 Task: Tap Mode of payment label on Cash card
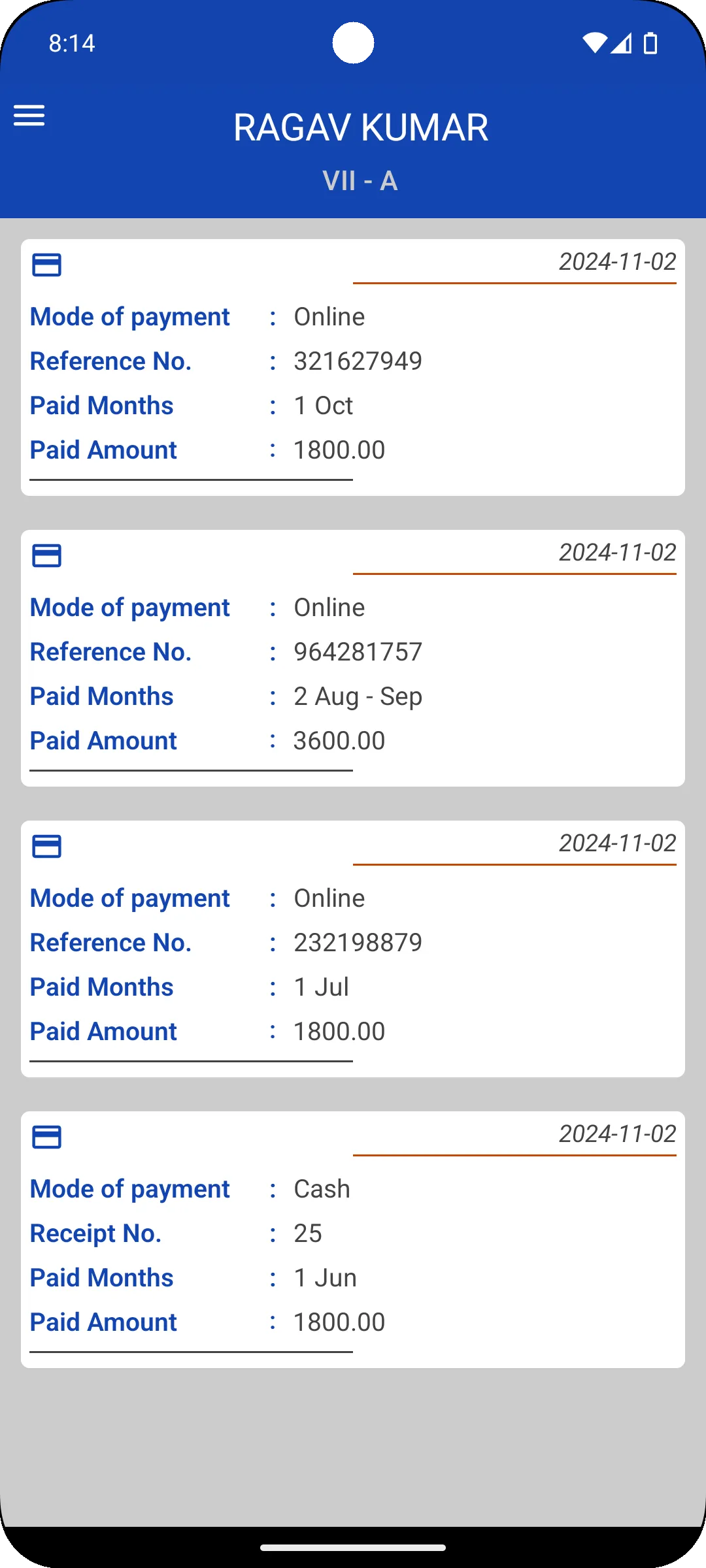[129, 1190]
